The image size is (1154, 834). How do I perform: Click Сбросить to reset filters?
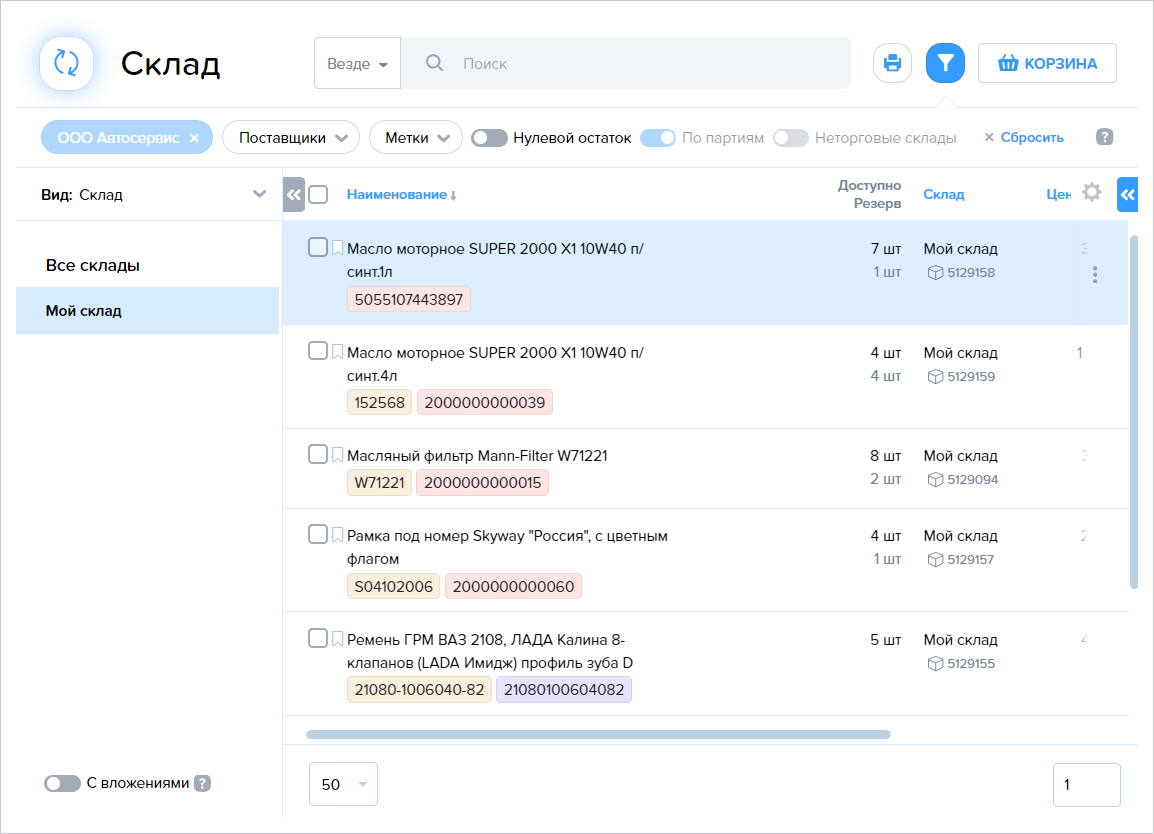click(x=1024, y=138)
